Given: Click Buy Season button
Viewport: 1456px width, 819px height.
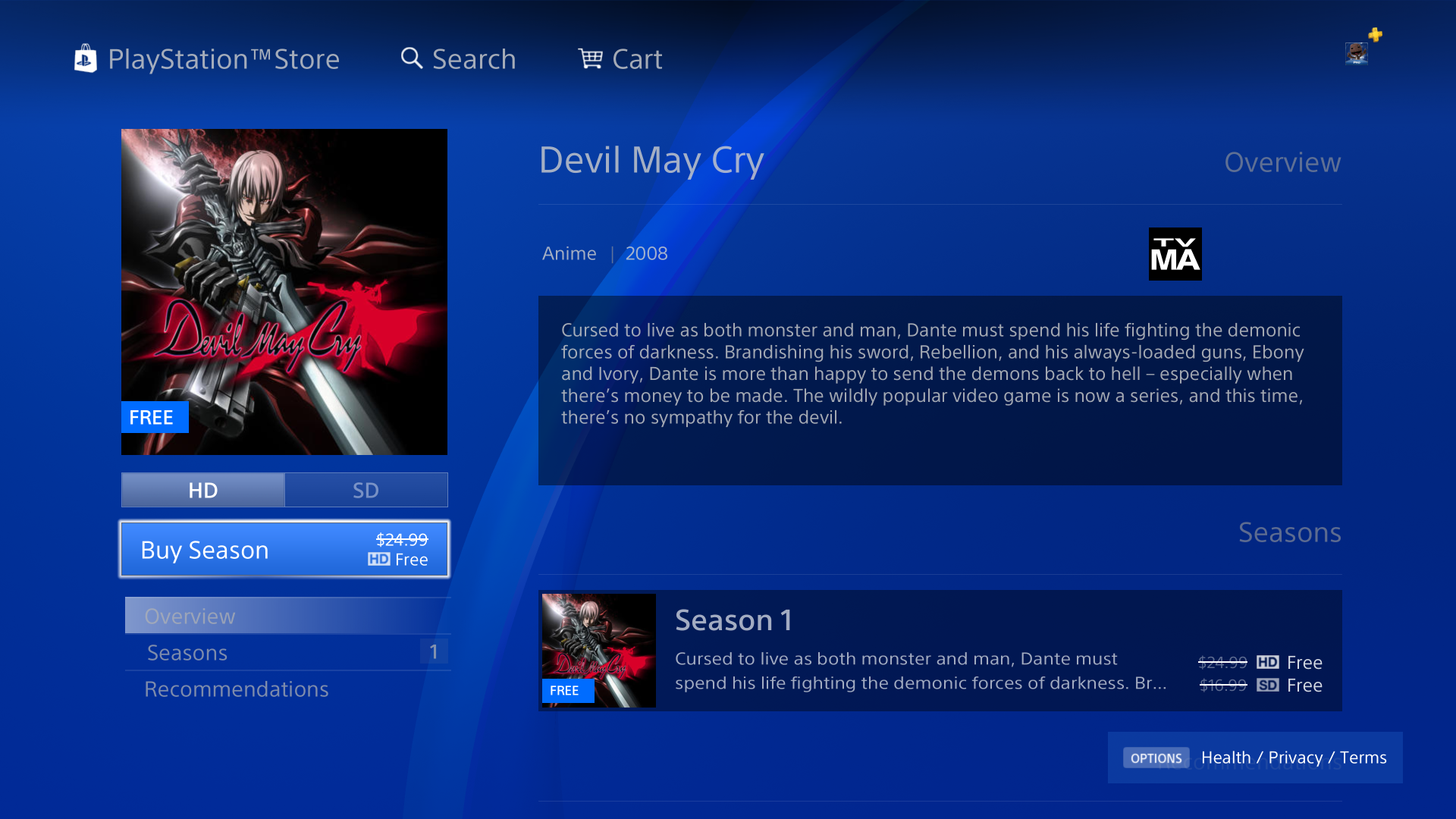Looking at the screenshot, I should [x=284, y=549].
